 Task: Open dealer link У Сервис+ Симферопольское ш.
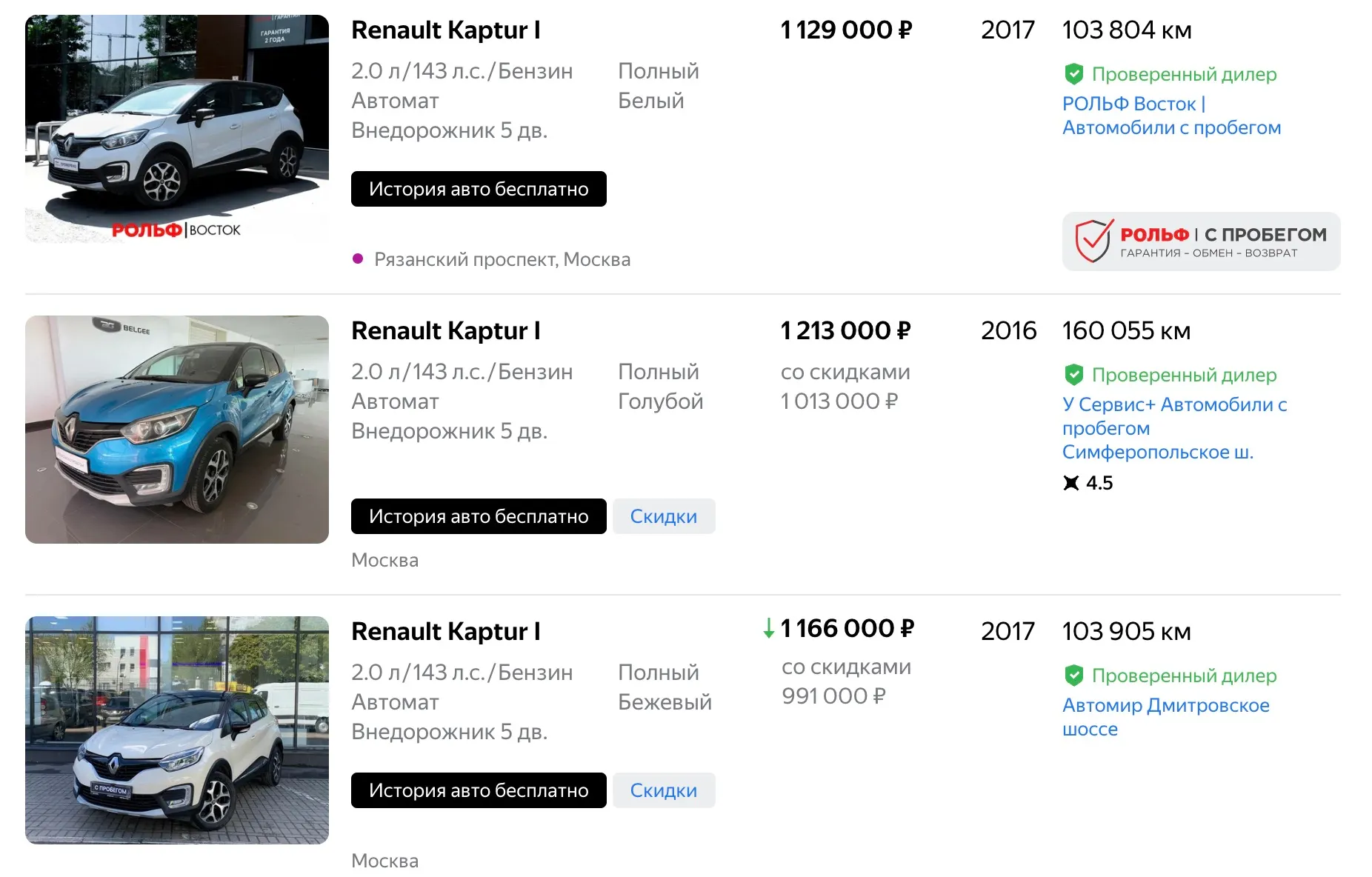click(x=1173, y=428)
